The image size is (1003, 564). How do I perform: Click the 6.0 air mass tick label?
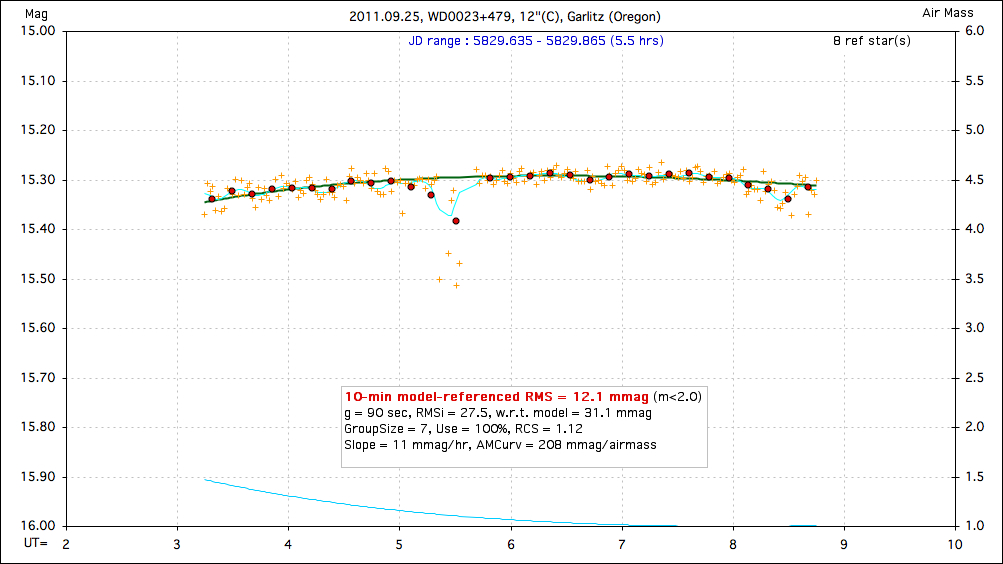974,31
